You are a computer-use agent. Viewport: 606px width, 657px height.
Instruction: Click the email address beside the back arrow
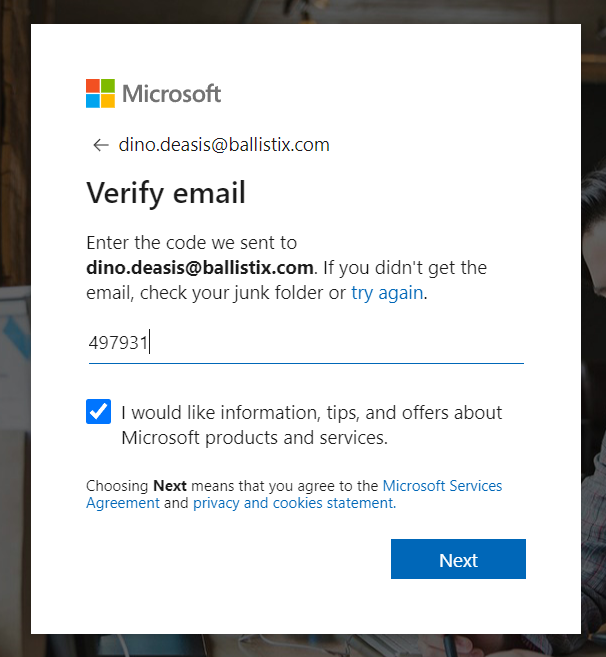pos(224,145)
